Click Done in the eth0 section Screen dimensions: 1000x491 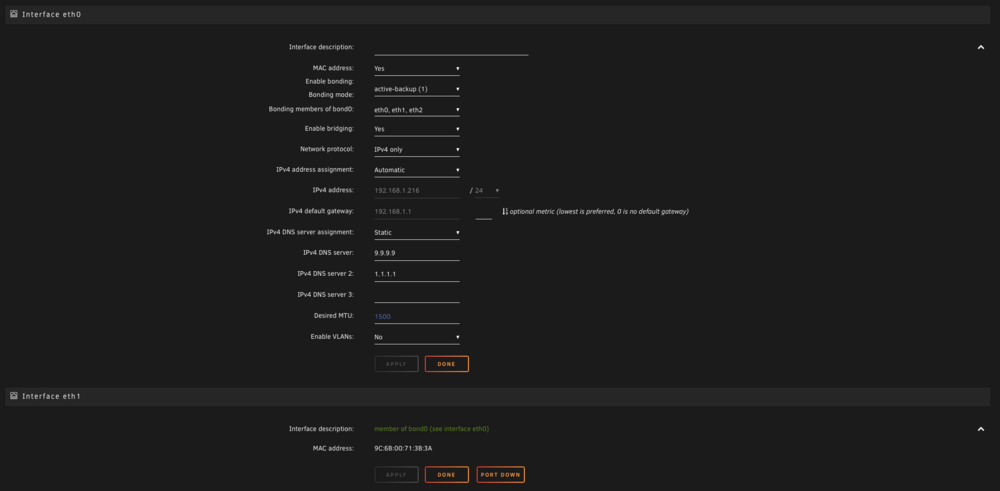tap(446, 364)
